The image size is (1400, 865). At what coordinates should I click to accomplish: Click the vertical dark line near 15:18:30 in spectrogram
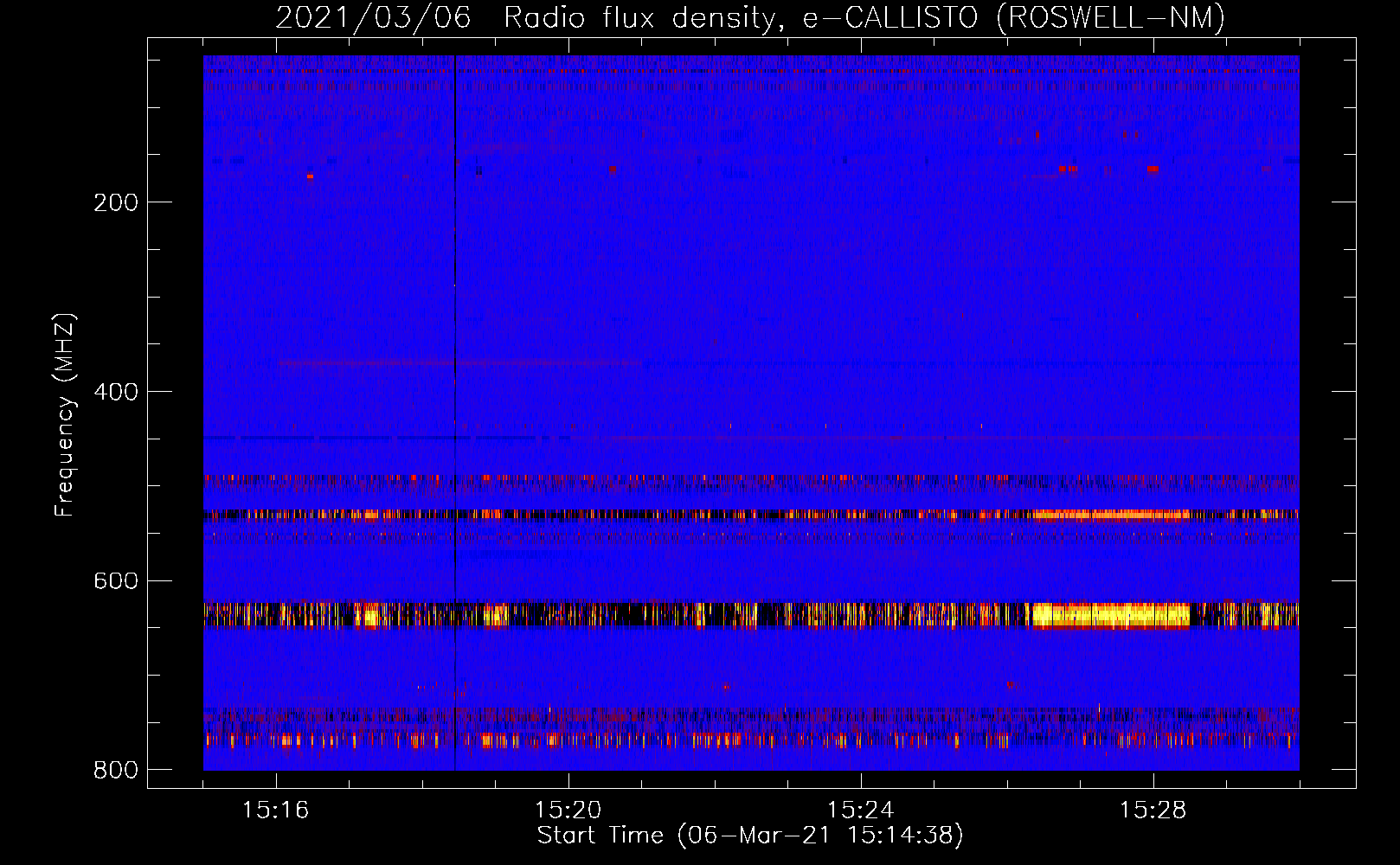pos(455,413)
